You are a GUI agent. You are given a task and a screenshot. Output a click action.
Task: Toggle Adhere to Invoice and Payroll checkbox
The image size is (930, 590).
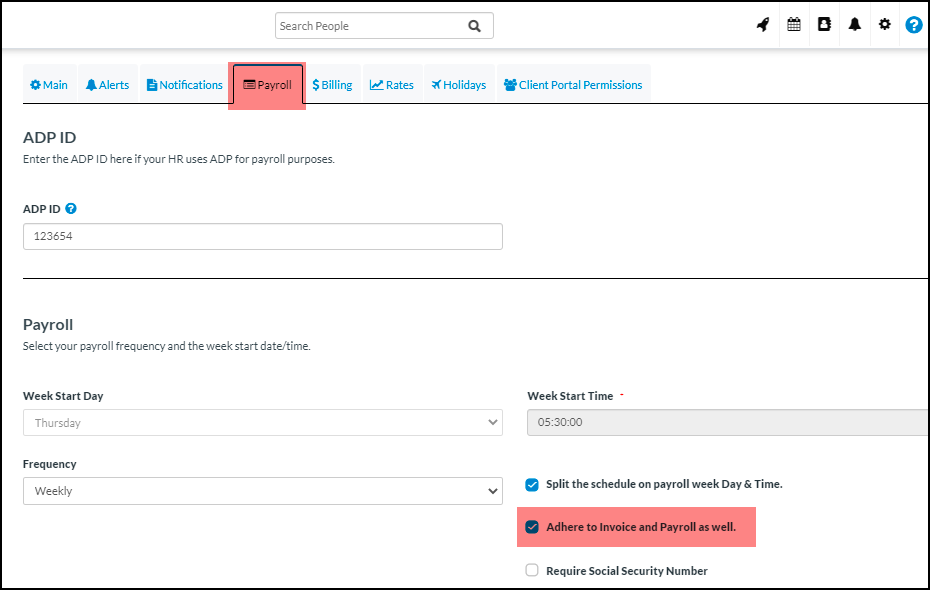tap(532, 527)
